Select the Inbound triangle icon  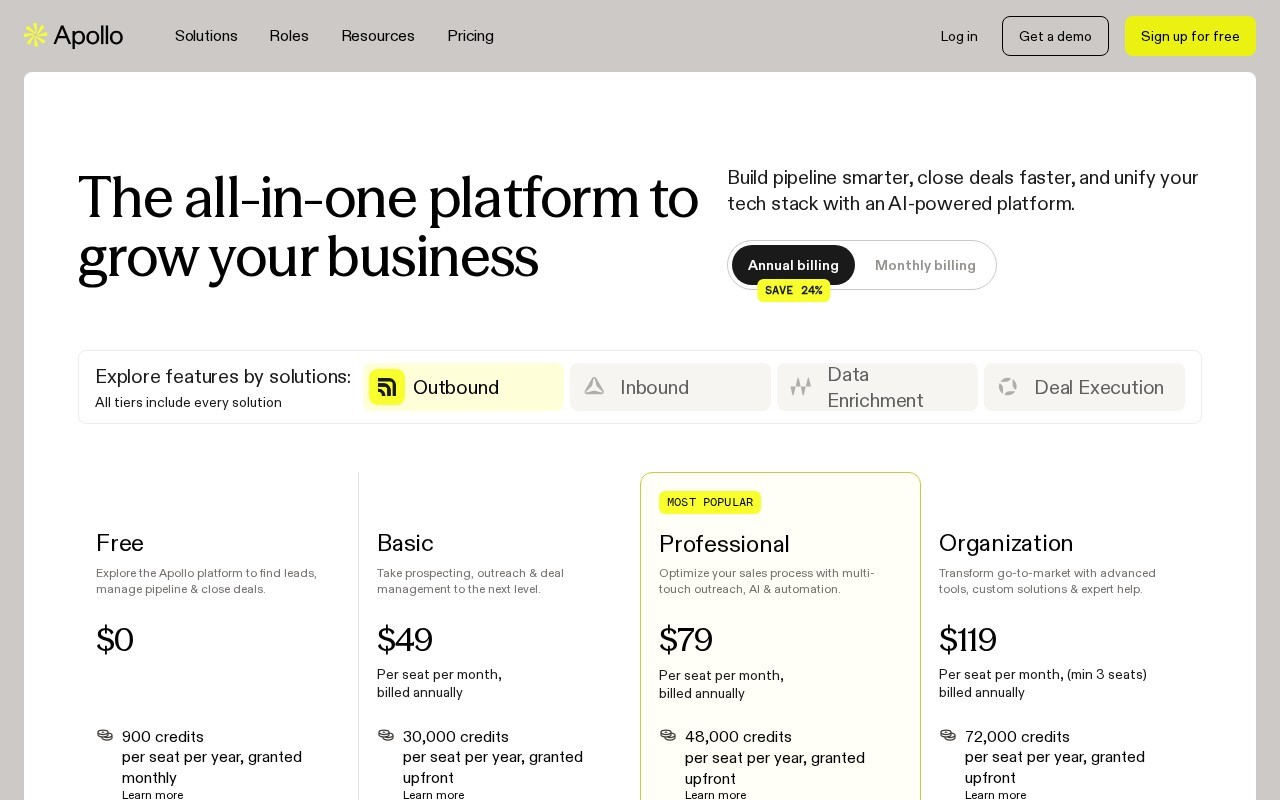point(594,386)
